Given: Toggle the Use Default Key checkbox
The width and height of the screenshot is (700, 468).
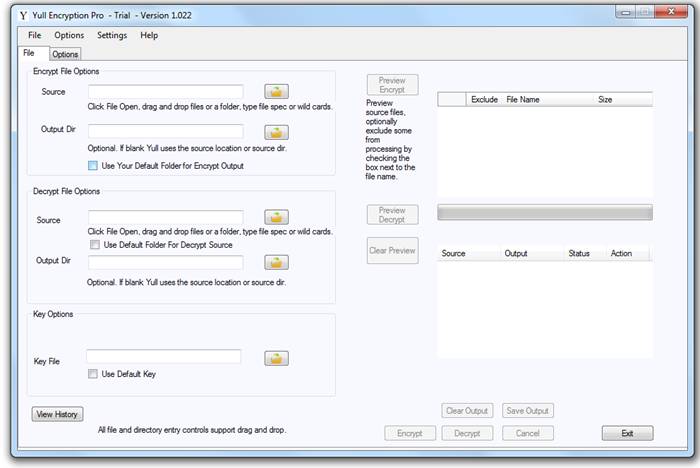Looking at the screenshot, I should [x=93, y=374].
